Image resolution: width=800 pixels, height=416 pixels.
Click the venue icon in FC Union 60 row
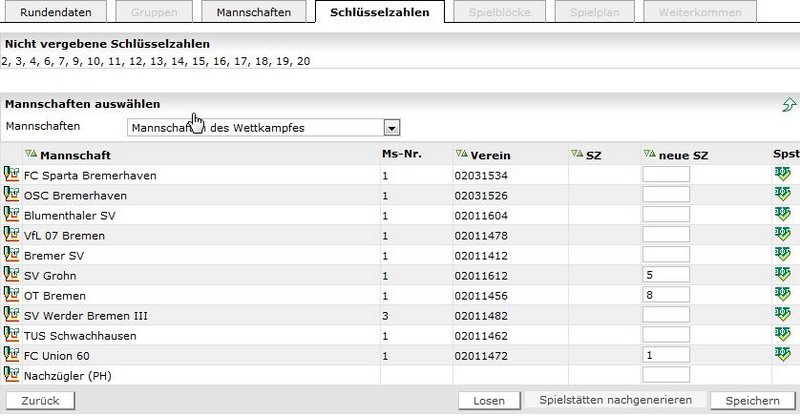pyautogui.click(x=781, y=355)
